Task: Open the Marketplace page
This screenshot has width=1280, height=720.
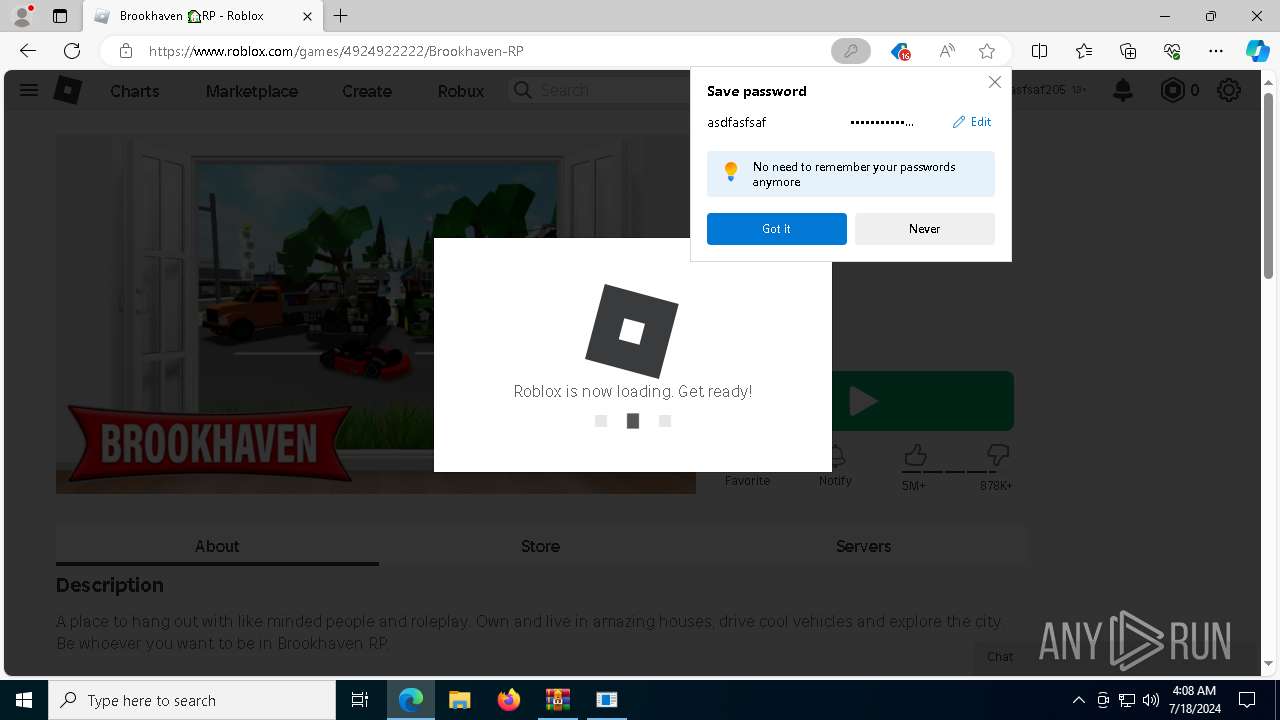Action: click(252, 91)
